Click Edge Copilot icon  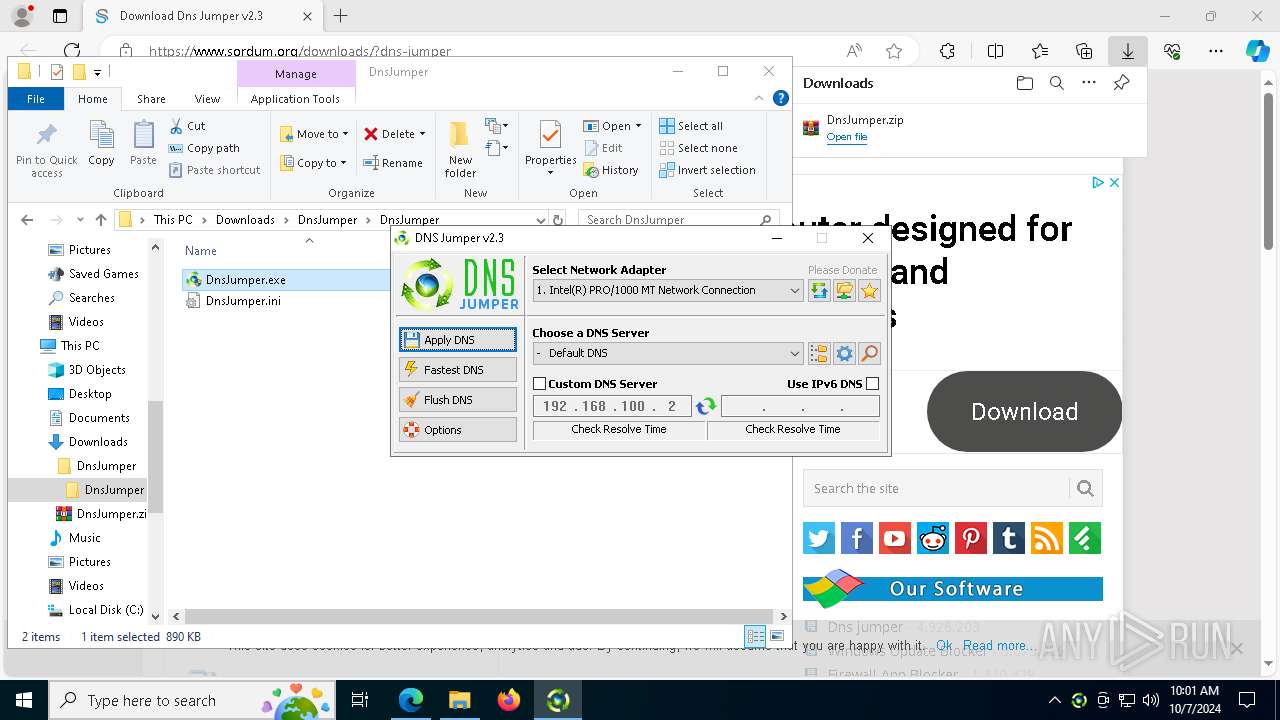1257,52
